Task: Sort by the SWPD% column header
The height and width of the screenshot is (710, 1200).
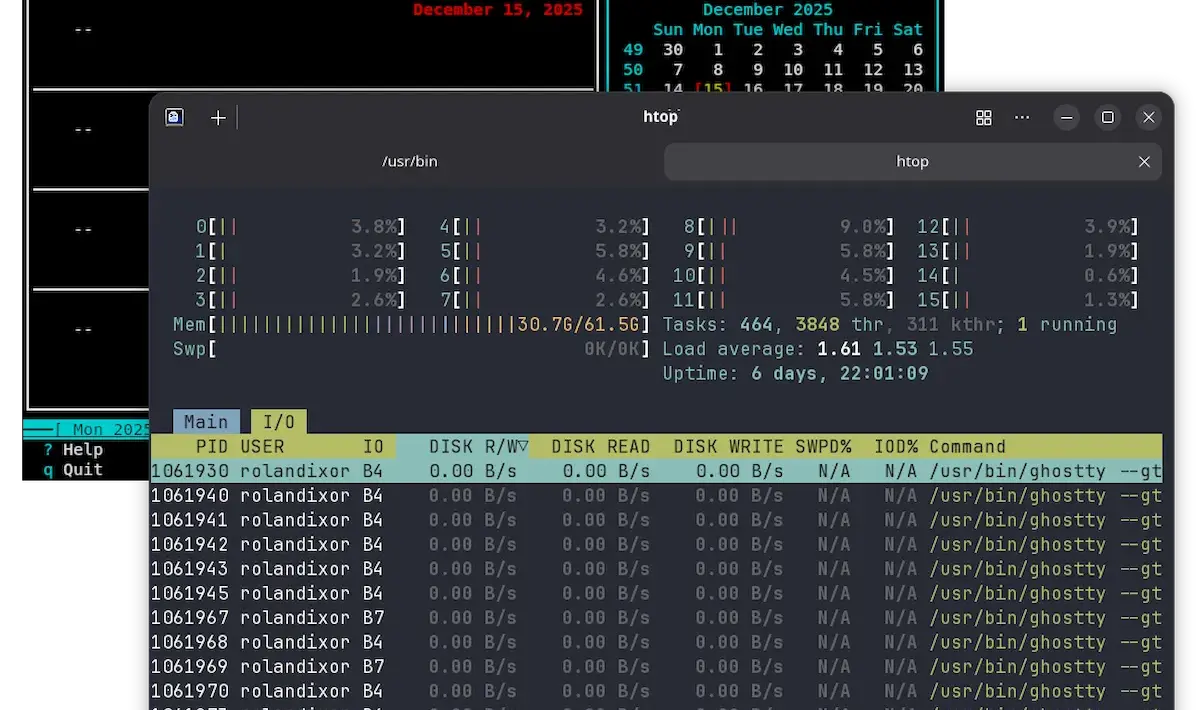Action: [x=824, y=447]
